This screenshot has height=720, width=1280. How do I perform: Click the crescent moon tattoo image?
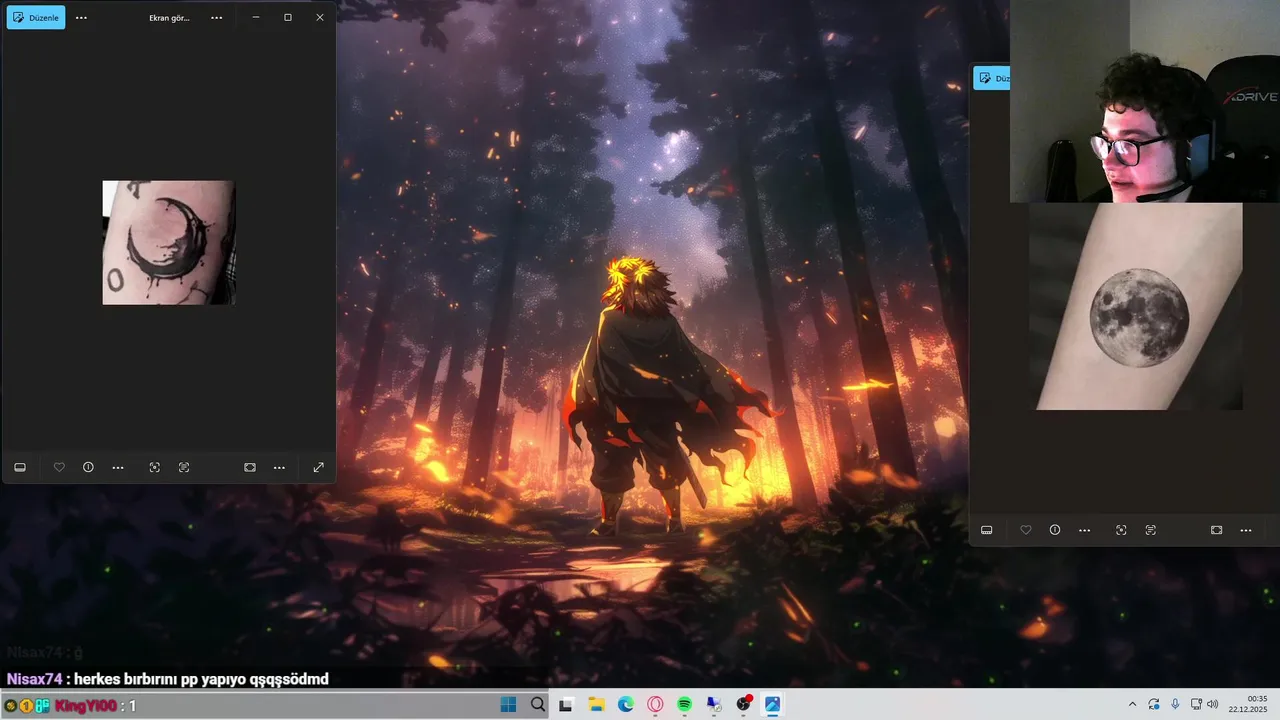(169, 243)
